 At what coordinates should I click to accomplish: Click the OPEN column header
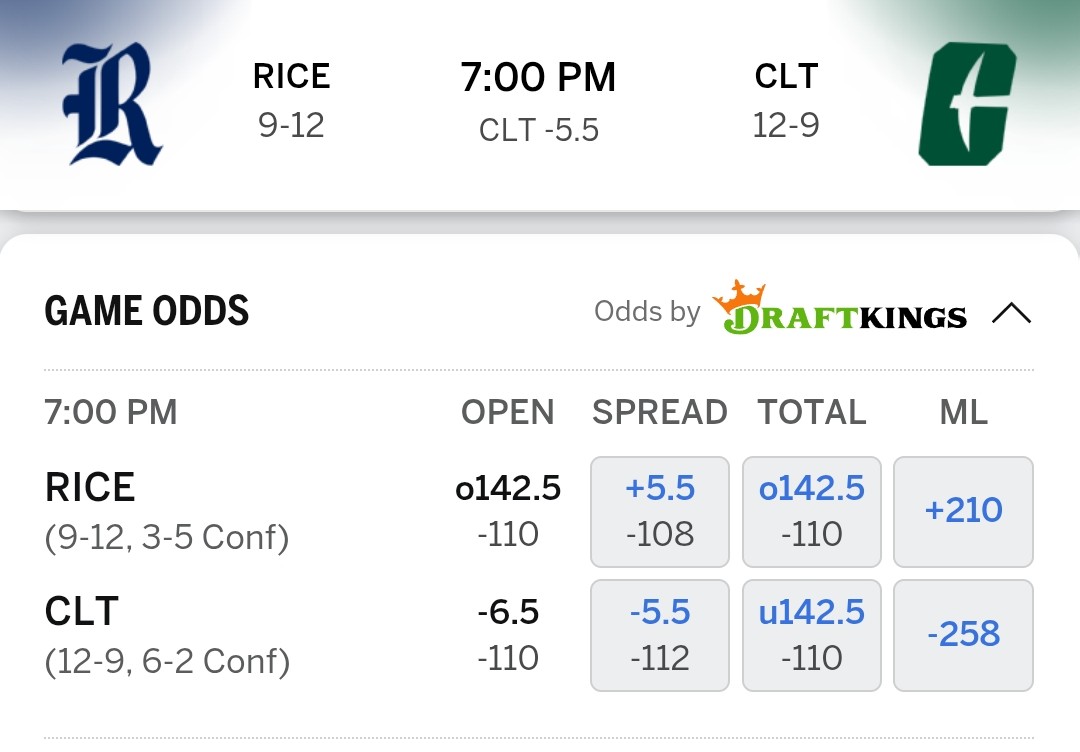point(508,412)
